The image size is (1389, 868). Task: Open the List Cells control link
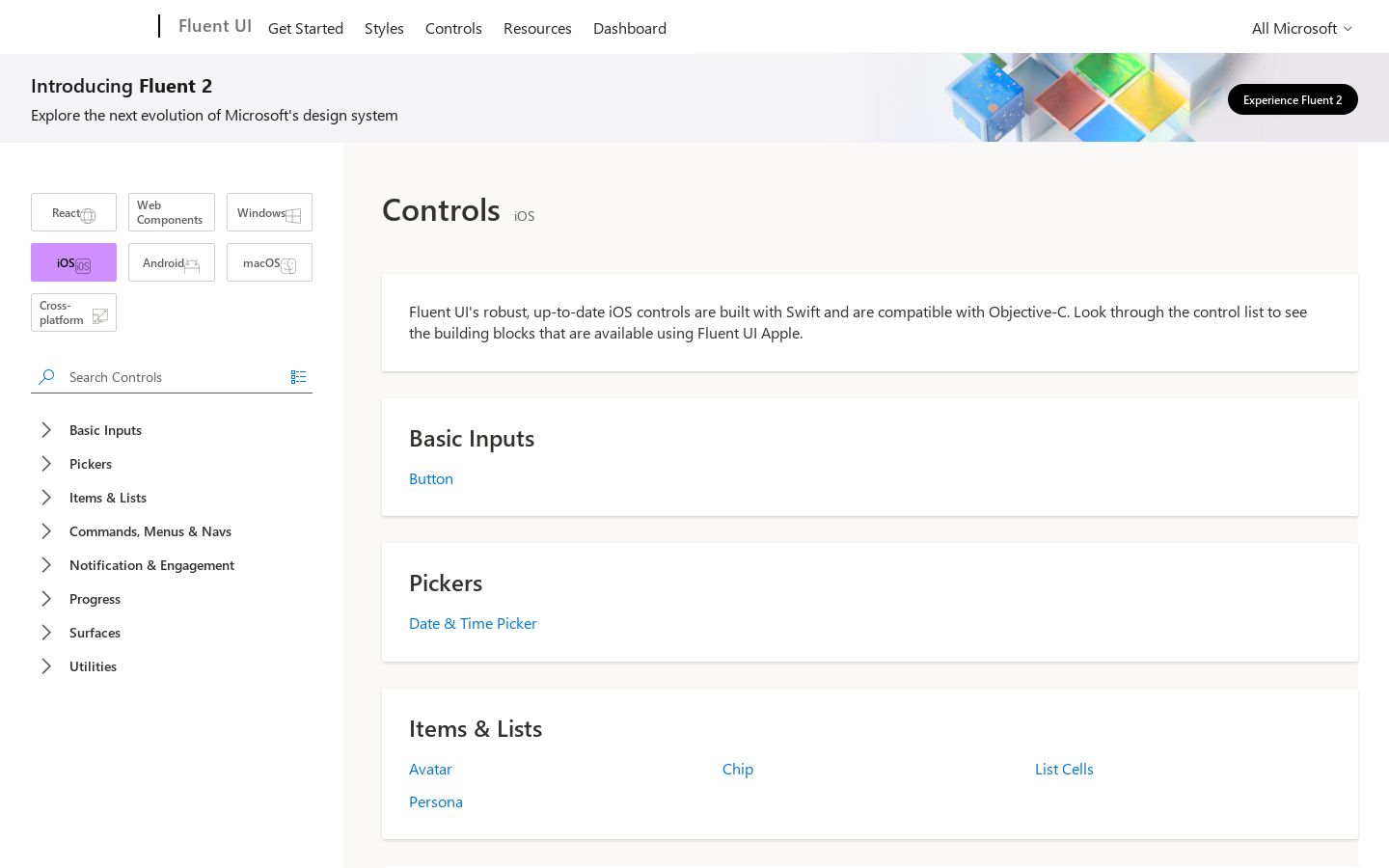(1064, 769)
